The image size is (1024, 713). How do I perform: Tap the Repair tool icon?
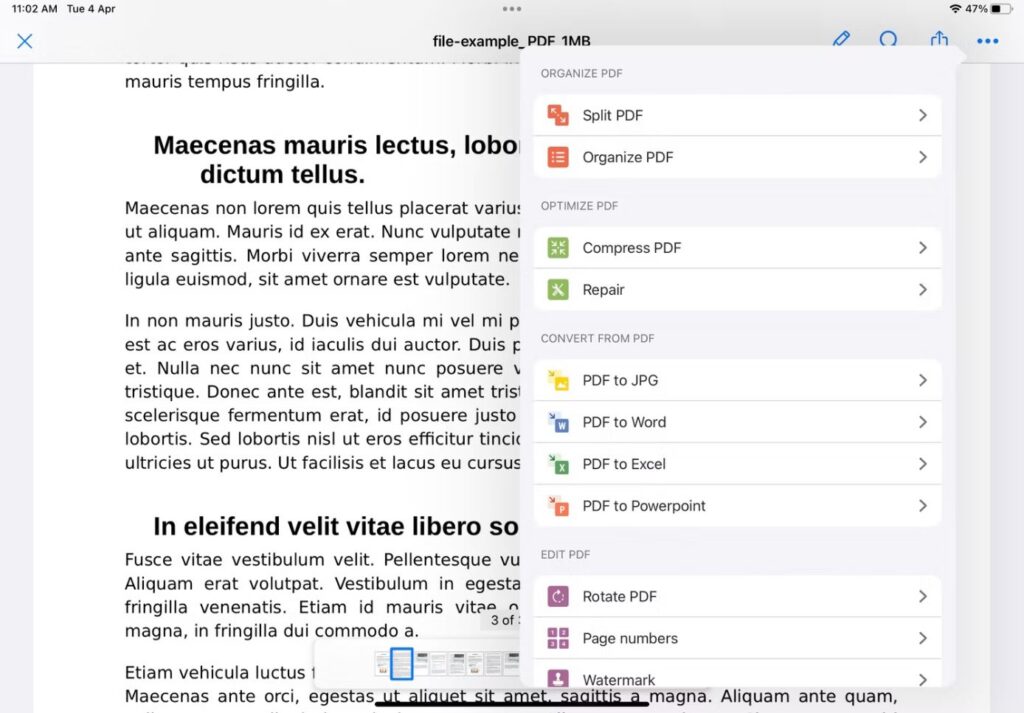click(558, 289)
